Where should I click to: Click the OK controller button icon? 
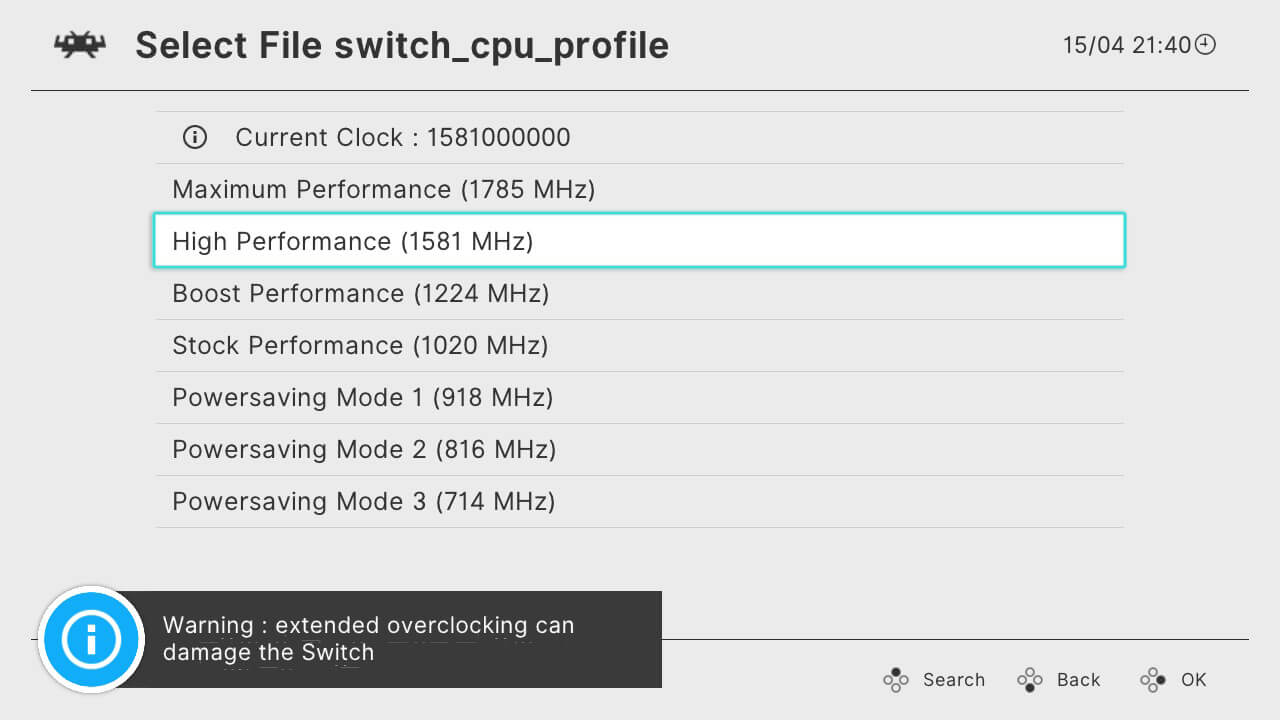1154,680
